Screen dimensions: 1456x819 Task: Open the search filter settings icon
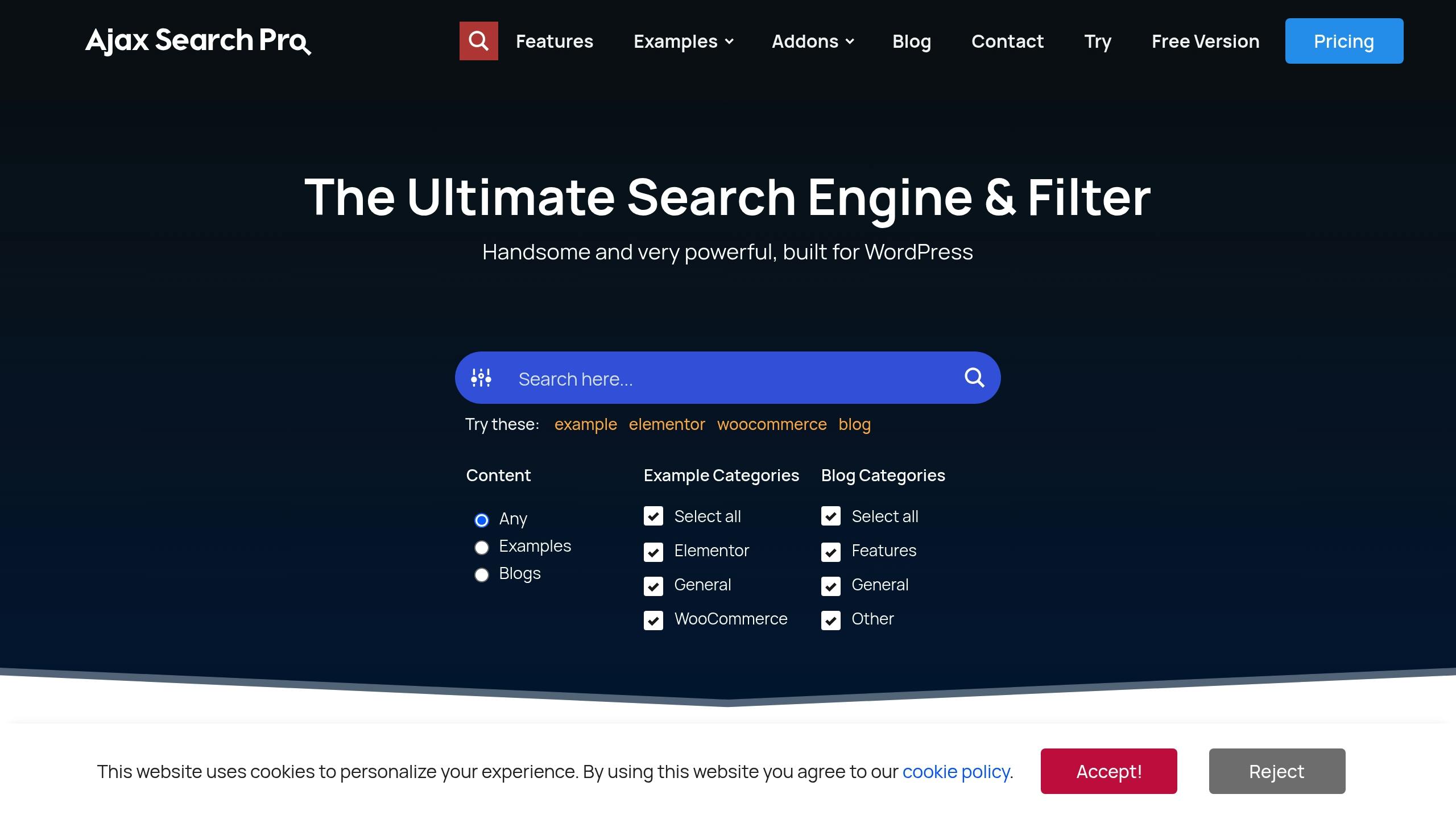click(x=481, y=378)
